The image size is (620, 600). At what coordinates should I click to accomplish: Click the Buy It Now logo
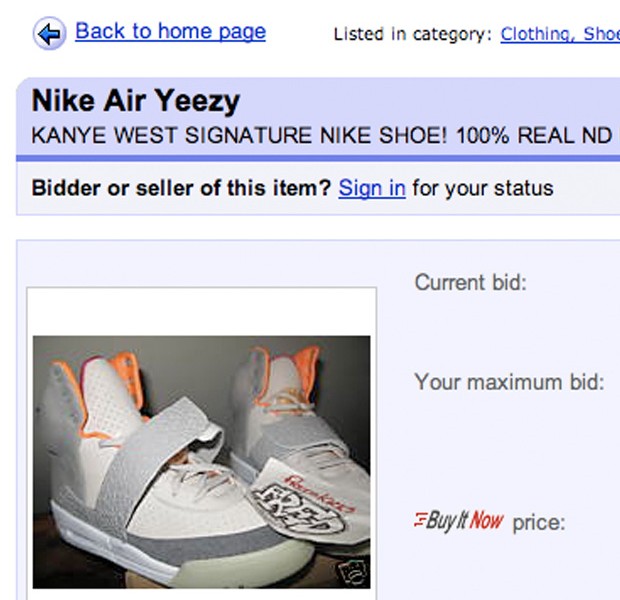point(459,521)
